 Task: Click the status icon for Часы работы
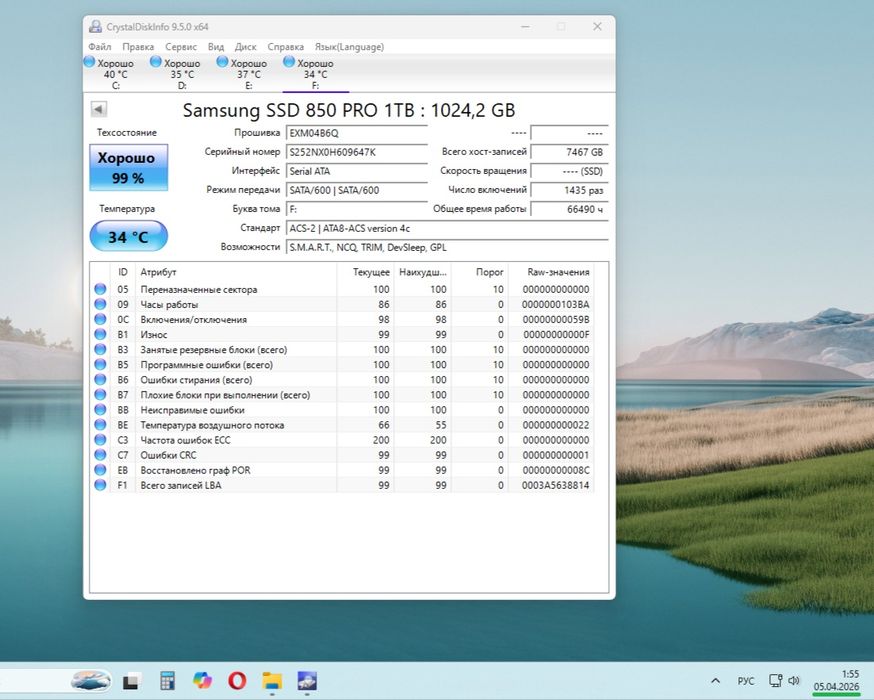point(100,304)
